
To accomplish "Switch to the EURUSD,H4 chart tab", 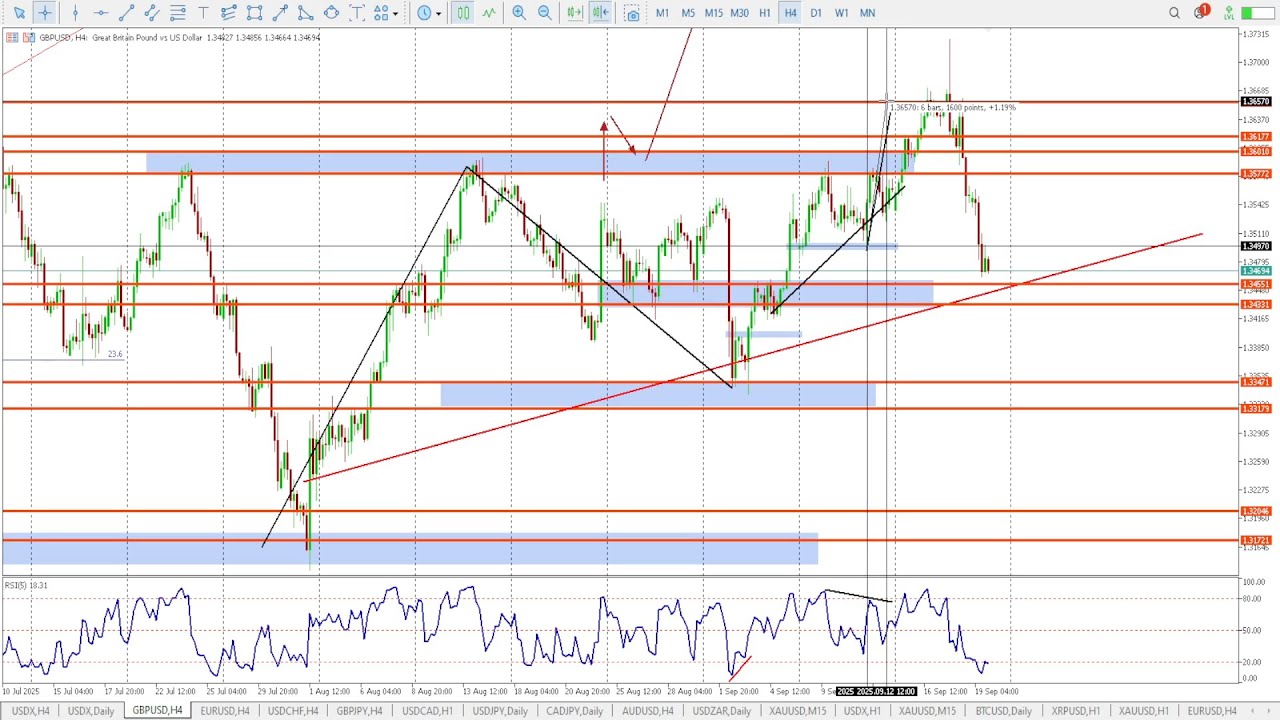I will pos(224,711).
